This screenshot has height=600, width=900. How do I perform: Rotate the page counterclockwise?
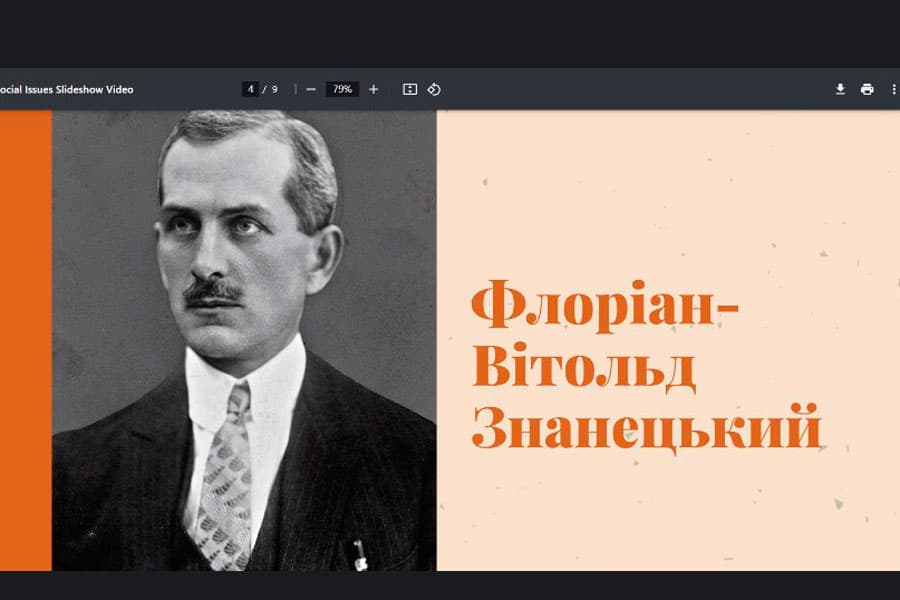[x=434, y=88]
